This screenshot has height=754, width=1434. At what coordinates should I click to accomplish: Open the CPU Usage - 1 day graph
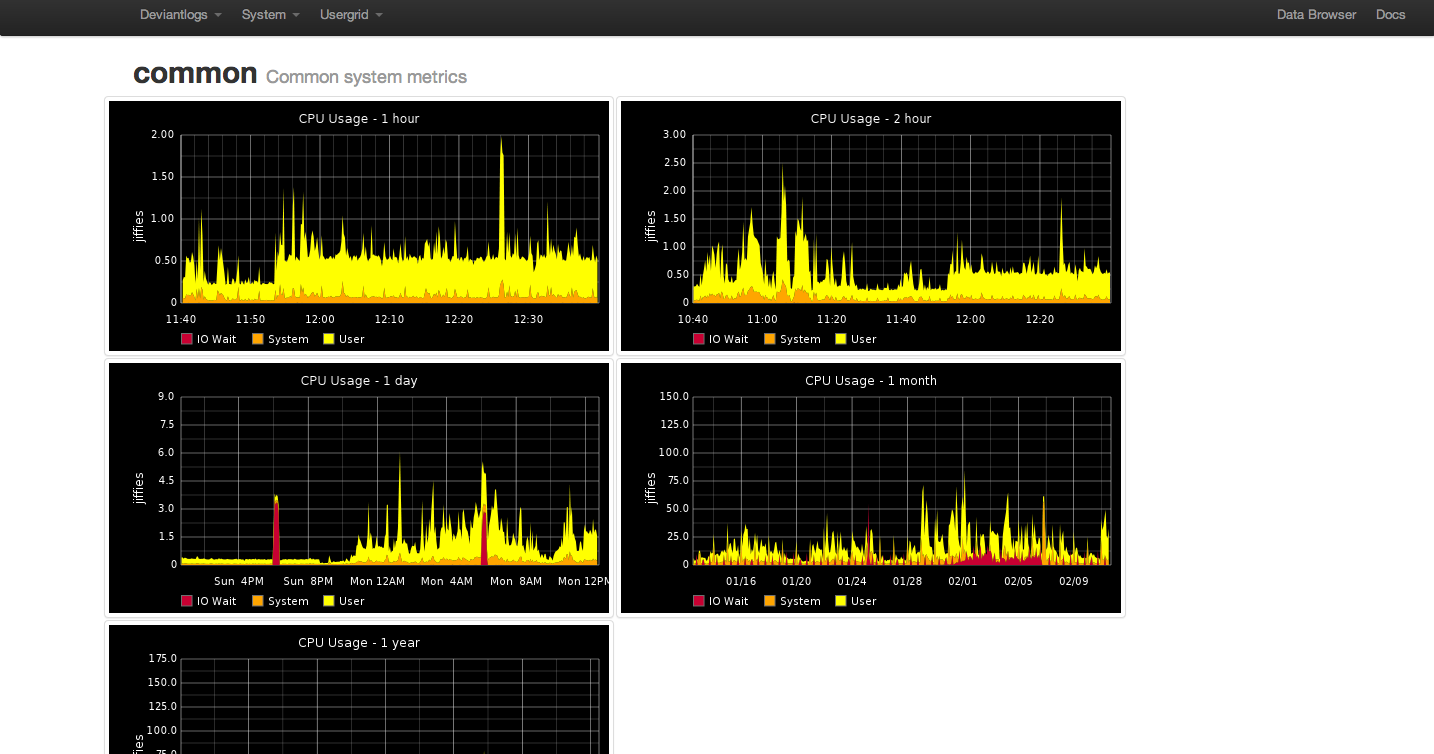(x=359, y=488)
